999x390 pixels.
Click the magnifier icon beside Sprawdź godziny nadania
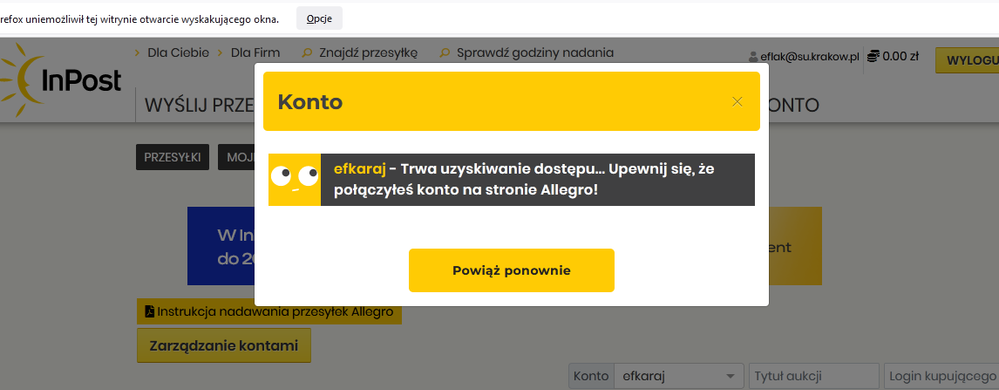[x=445, y=53]
